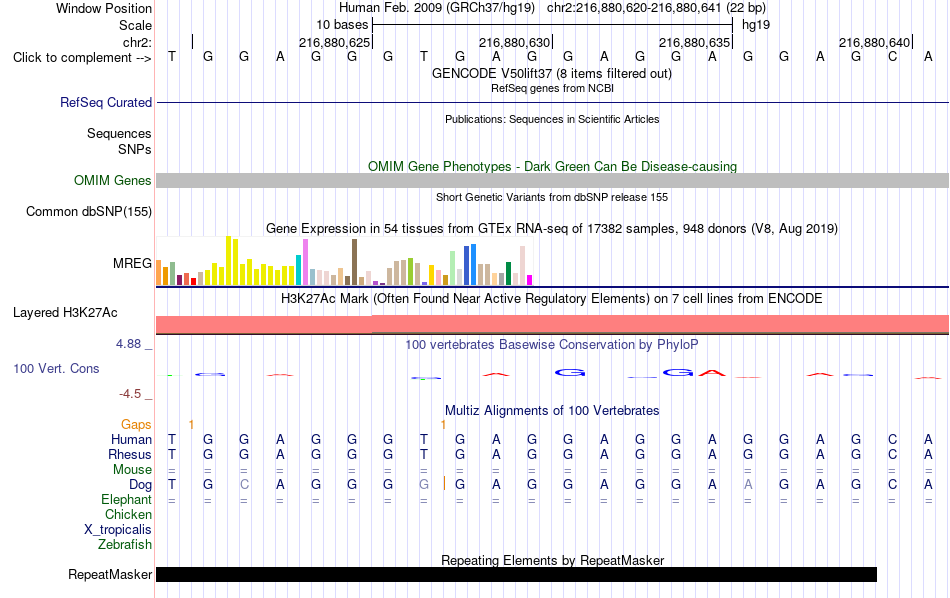Screen dimensions: 950x598
Task: Click the Rhesus alignment row label
Action: 130,455
